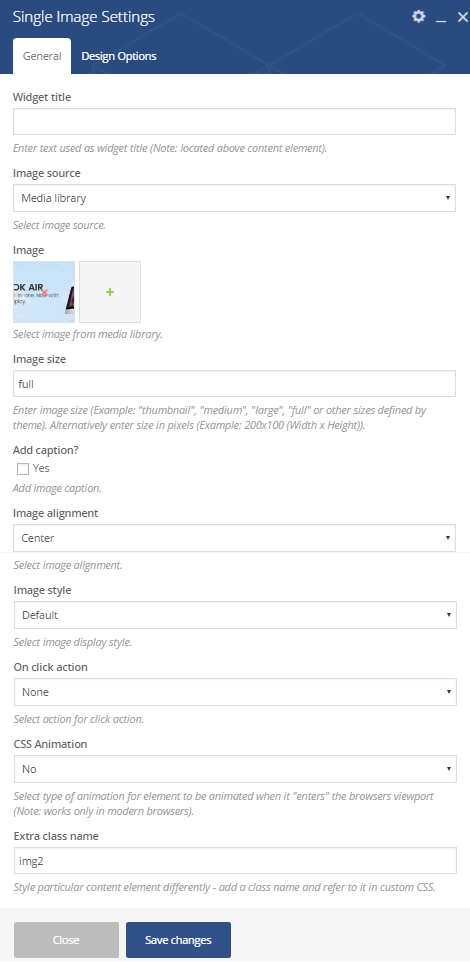The height and width of the screenshot is (962, 470).
Task: Click the Yes label beside caption checkbox
Action: [x=41, y=468]
